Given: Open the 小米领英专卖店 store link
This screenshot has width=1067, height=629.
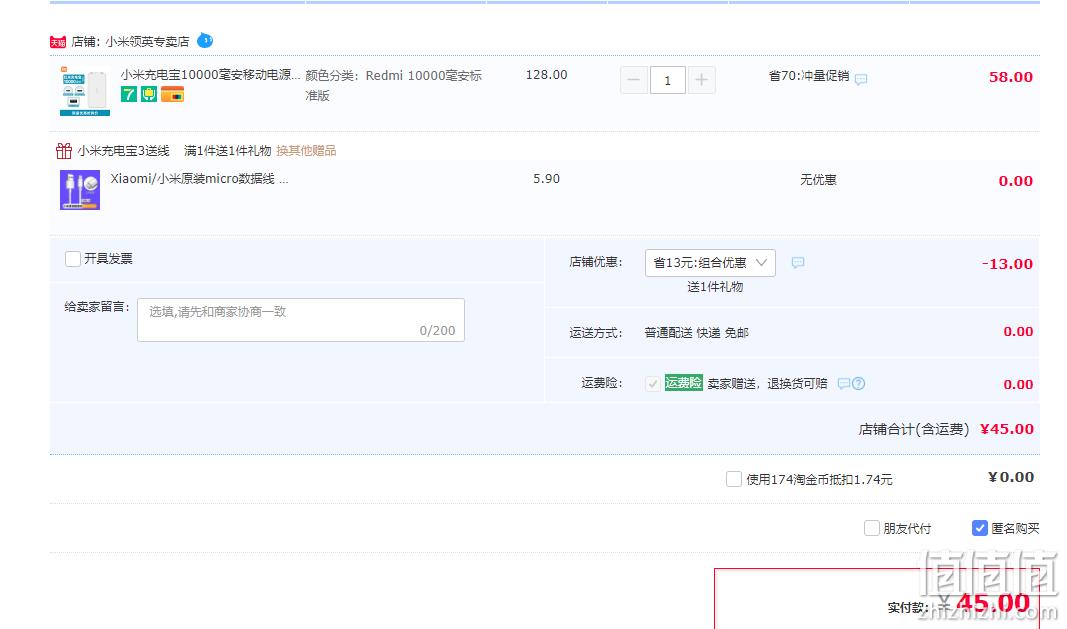Looking at the screenshot, I should 147,42.
